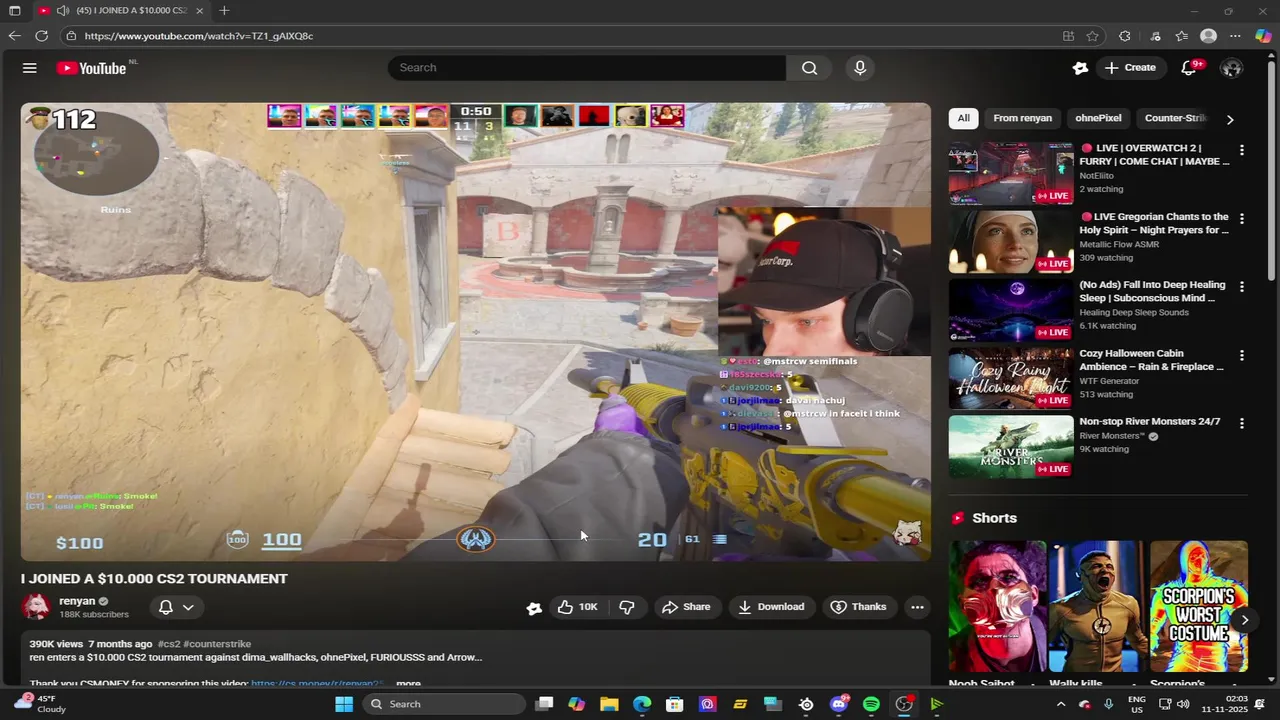Viewport: 1280px width, 720px height.
Task: Open Discord from taskbar
Action: click(x=839, y=704)
